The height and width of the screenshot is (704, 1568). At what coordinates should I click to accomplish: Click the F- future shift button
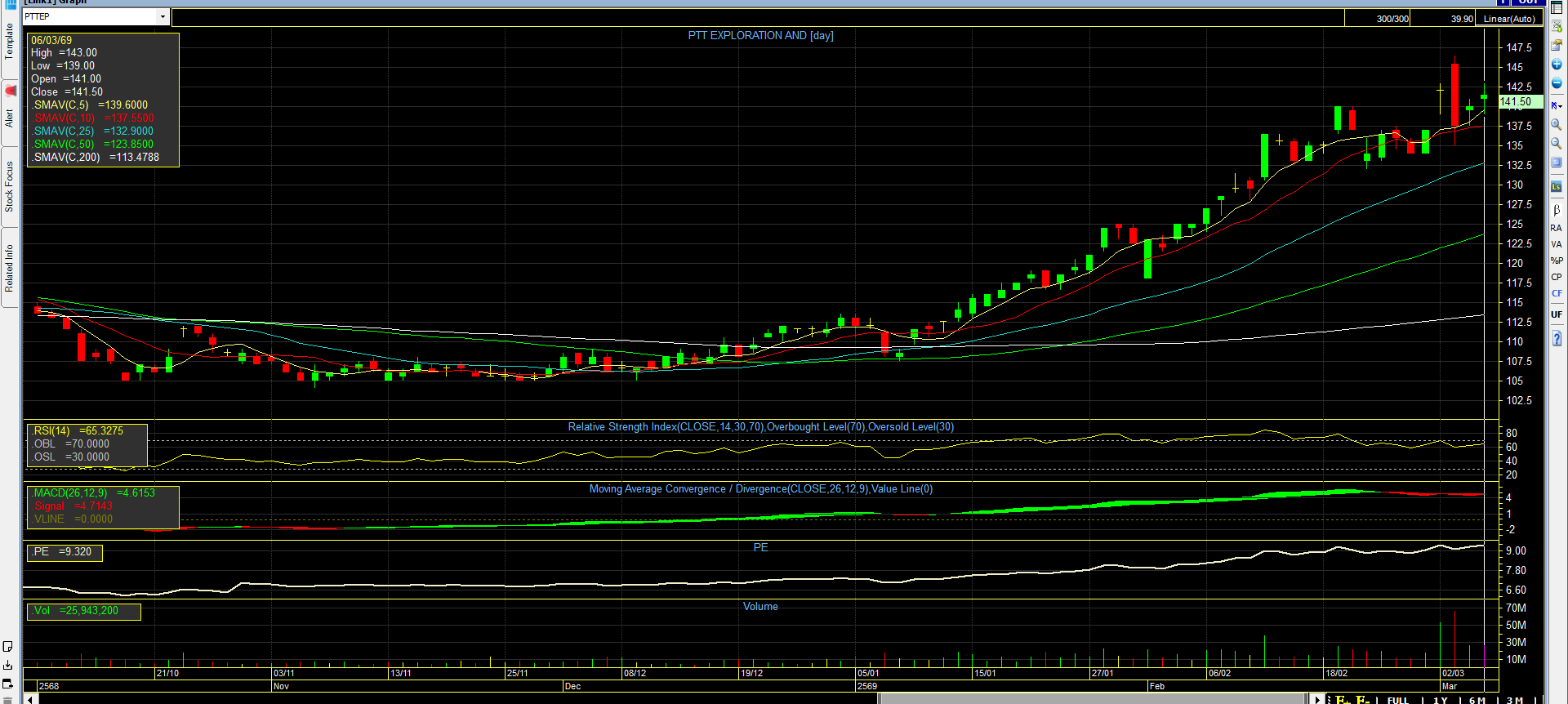tap(1362, 700)
